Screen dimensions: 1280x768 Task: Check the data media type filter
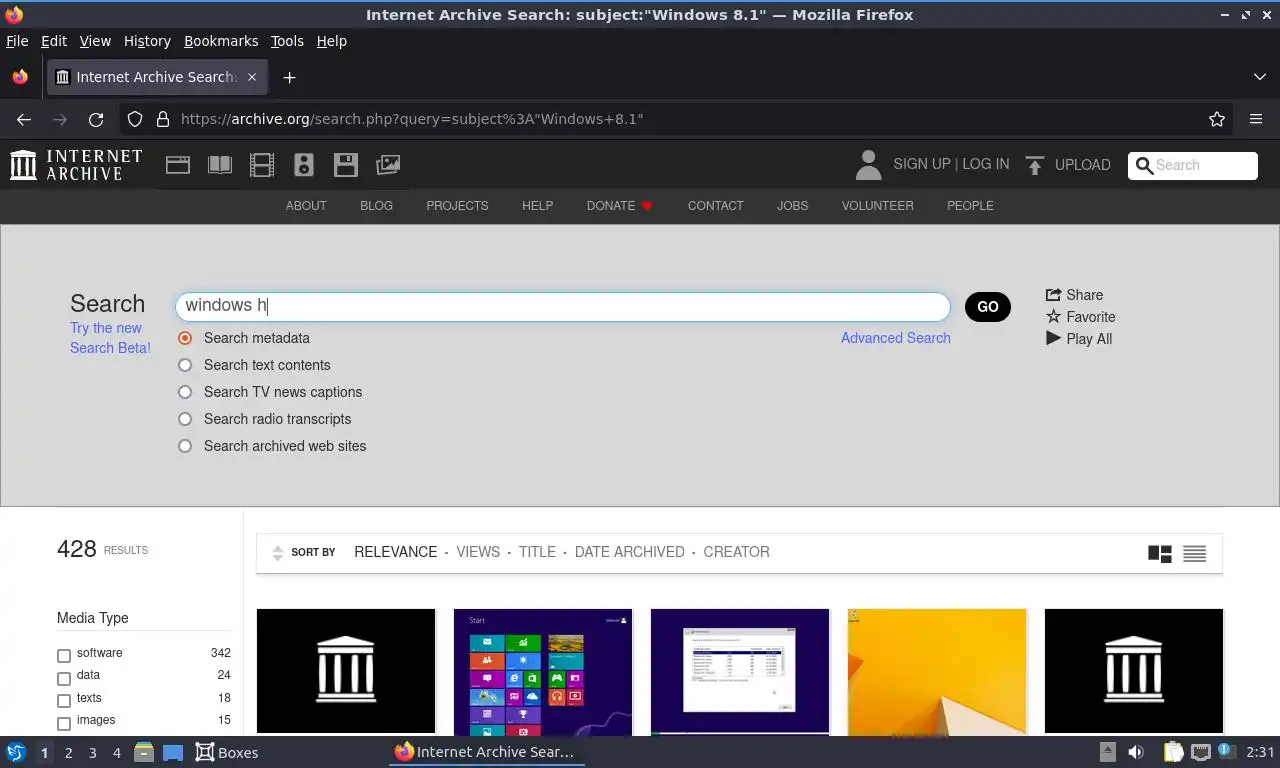[64, 678]
